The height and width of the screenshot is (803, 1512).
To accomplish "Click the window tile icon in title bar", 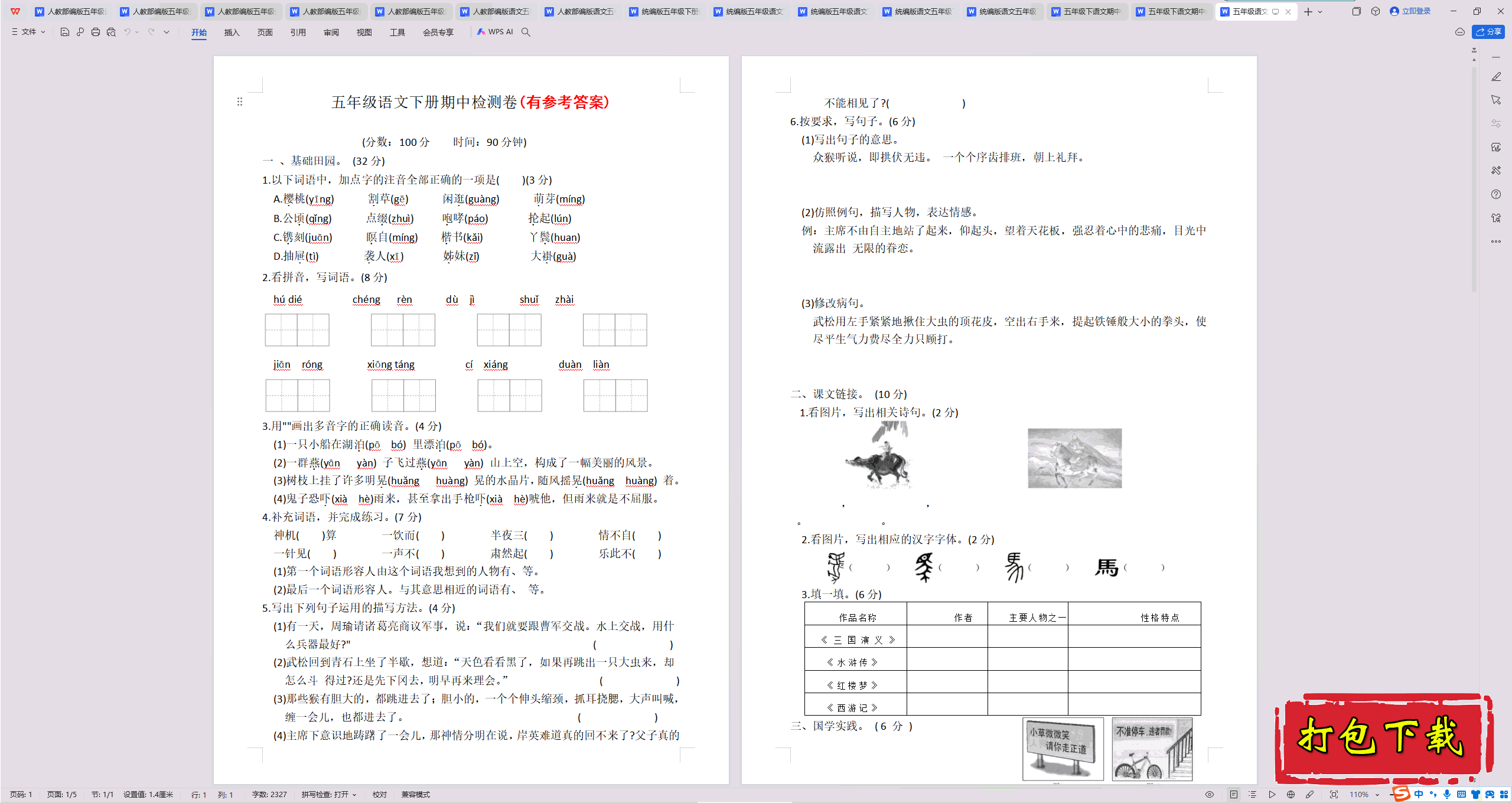I will click(x=1356, y=11).
